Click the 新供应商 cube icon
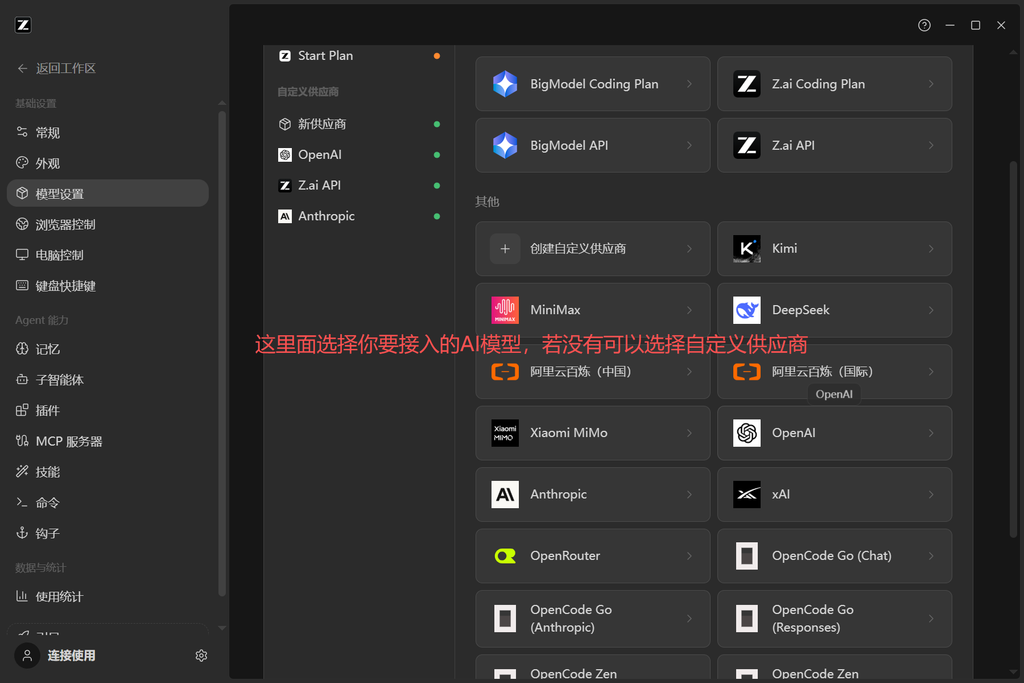Viewport: 1024px width, 683px height. pos(285,124)
